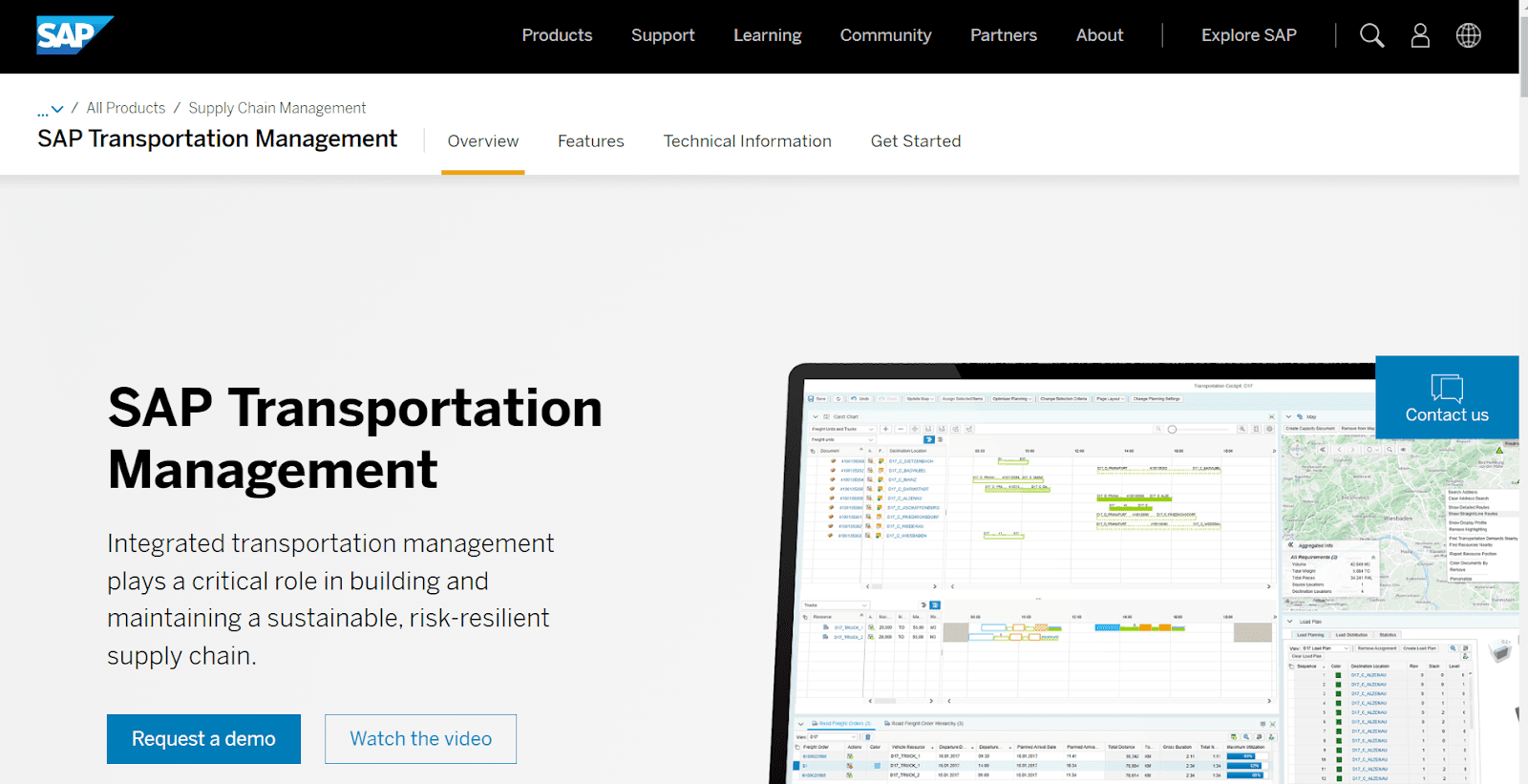Viewport: 1528px width, 784px height.
Task: Click Request a demo button
Action: click(x=203, y=739)
